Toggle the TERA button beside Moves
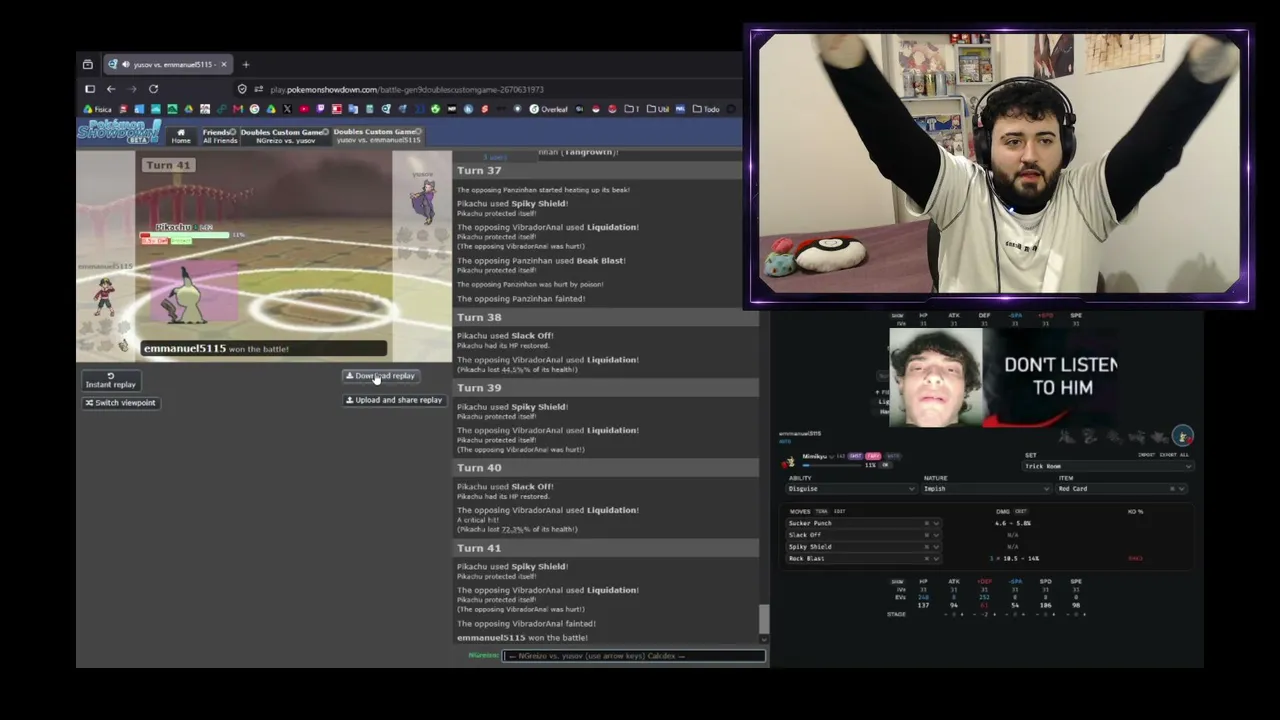Viewport: 1280px width, 720px height. (821, 511)
